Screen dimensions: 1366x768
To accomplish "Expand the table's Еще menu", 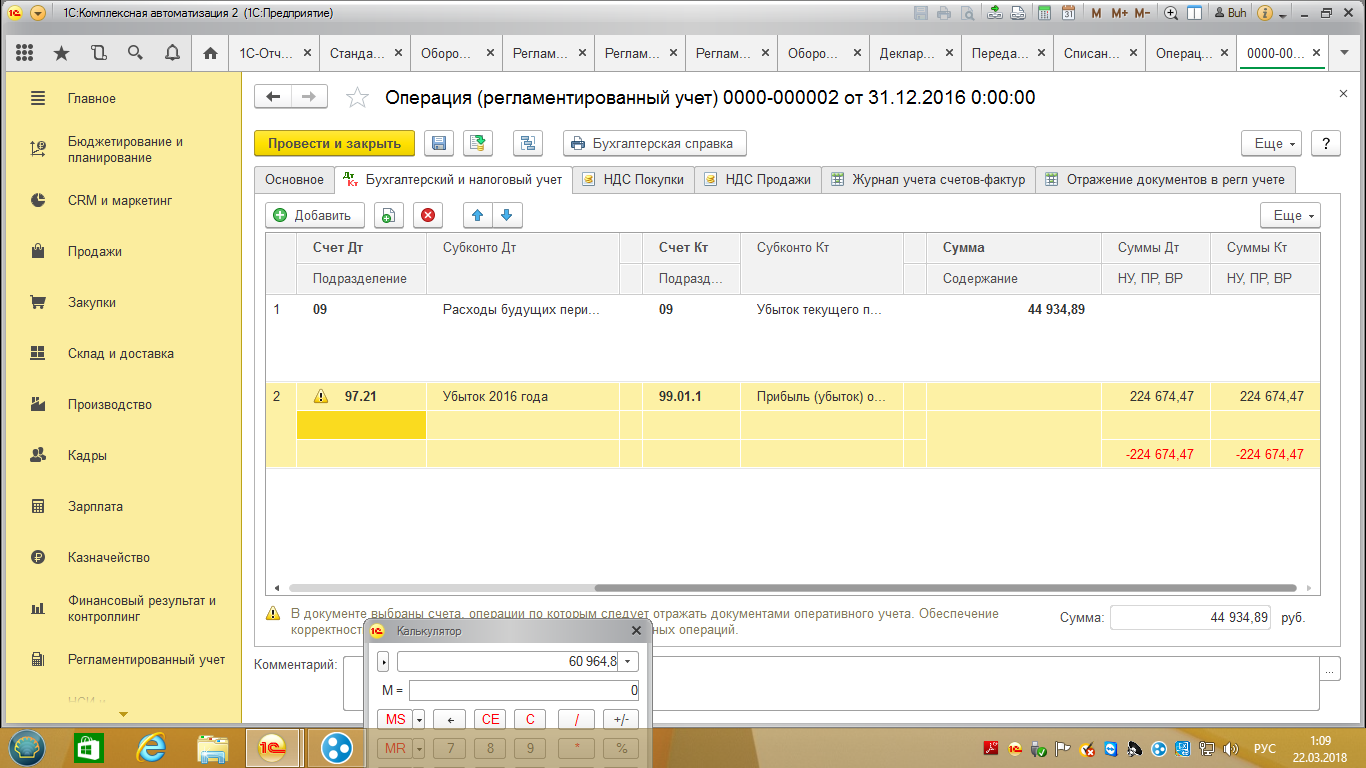I will coord(1290,215).
